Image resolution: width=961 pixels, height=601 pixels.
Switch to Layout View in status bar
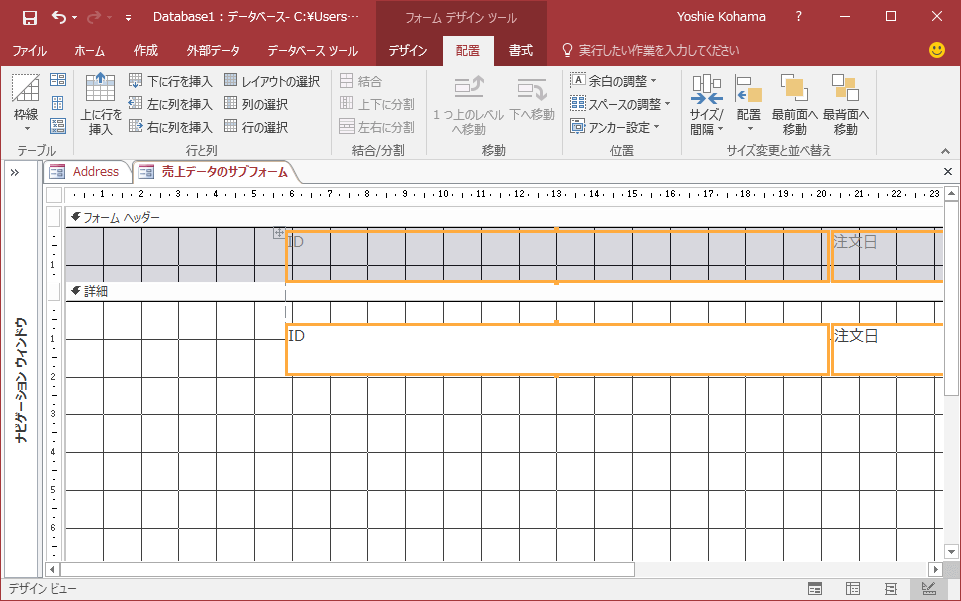[x=891, y=589]
